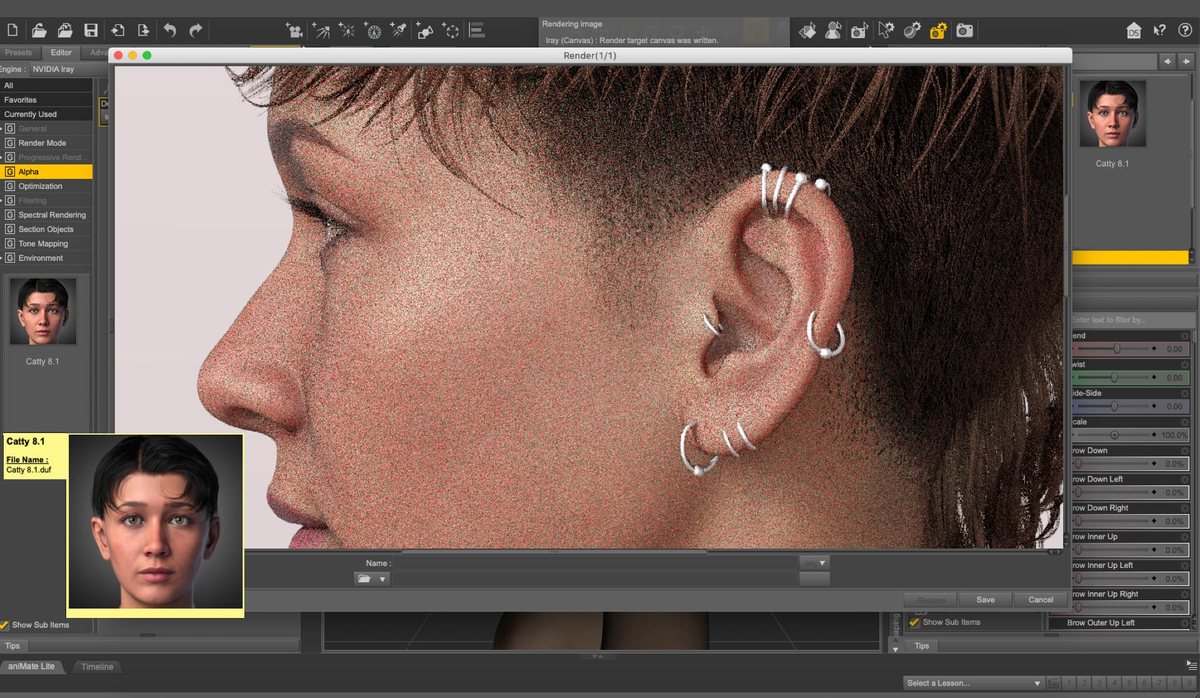The image size is (1200, 698).
Task: Start a render with the camera icon
Action: (x=964, y=31)
